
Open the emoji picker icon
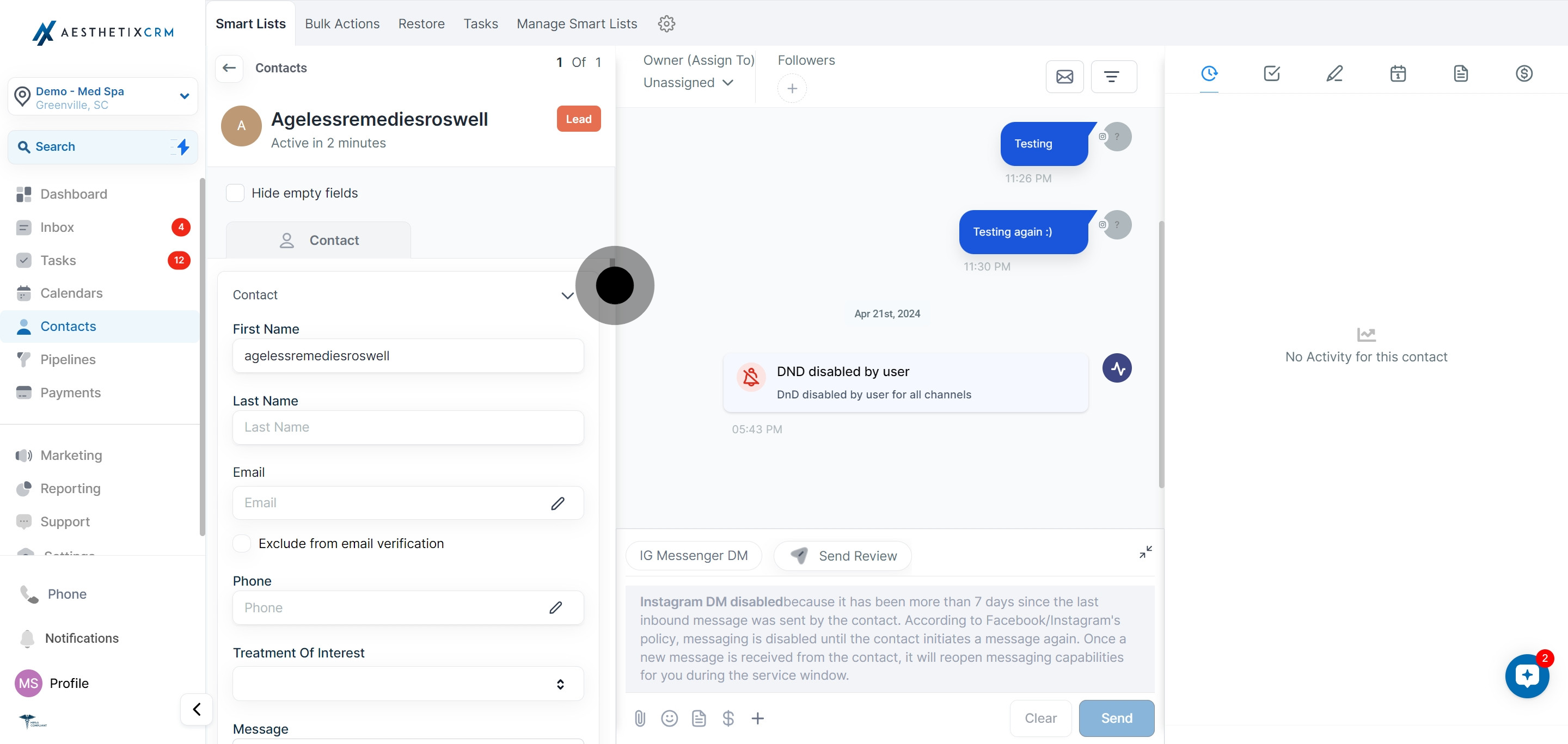669,718
